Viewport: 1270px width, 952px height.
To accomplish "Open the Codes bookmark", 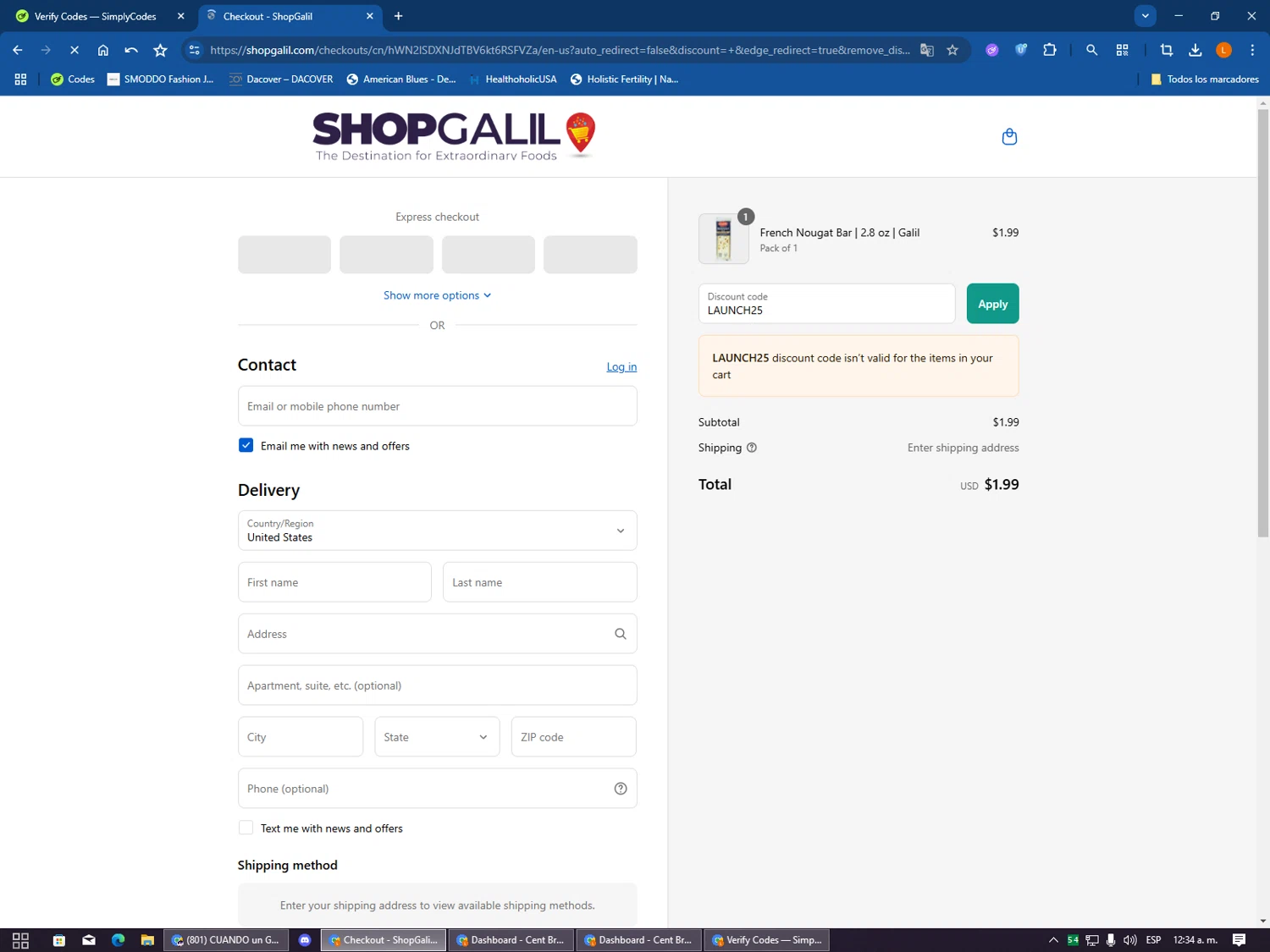I will [73, 79].
